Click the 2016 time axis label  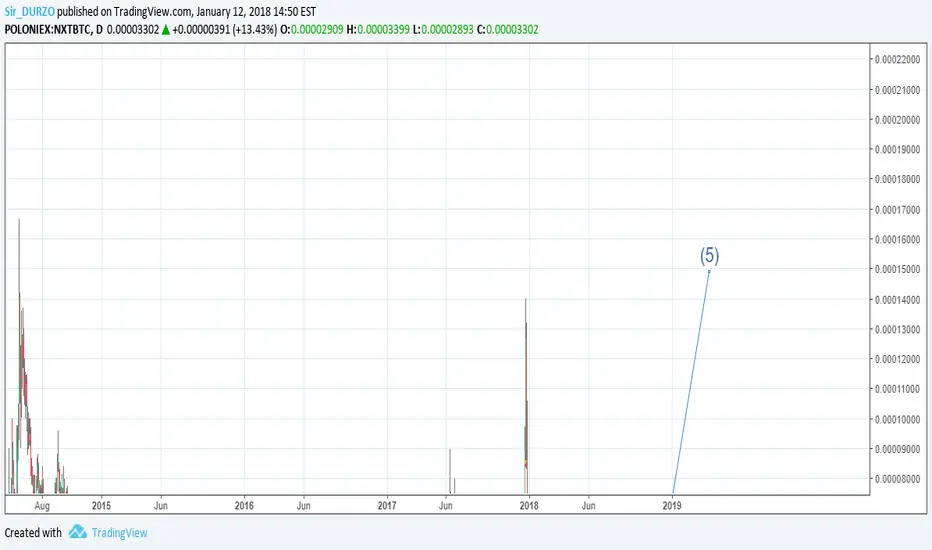tap(244, 505)
